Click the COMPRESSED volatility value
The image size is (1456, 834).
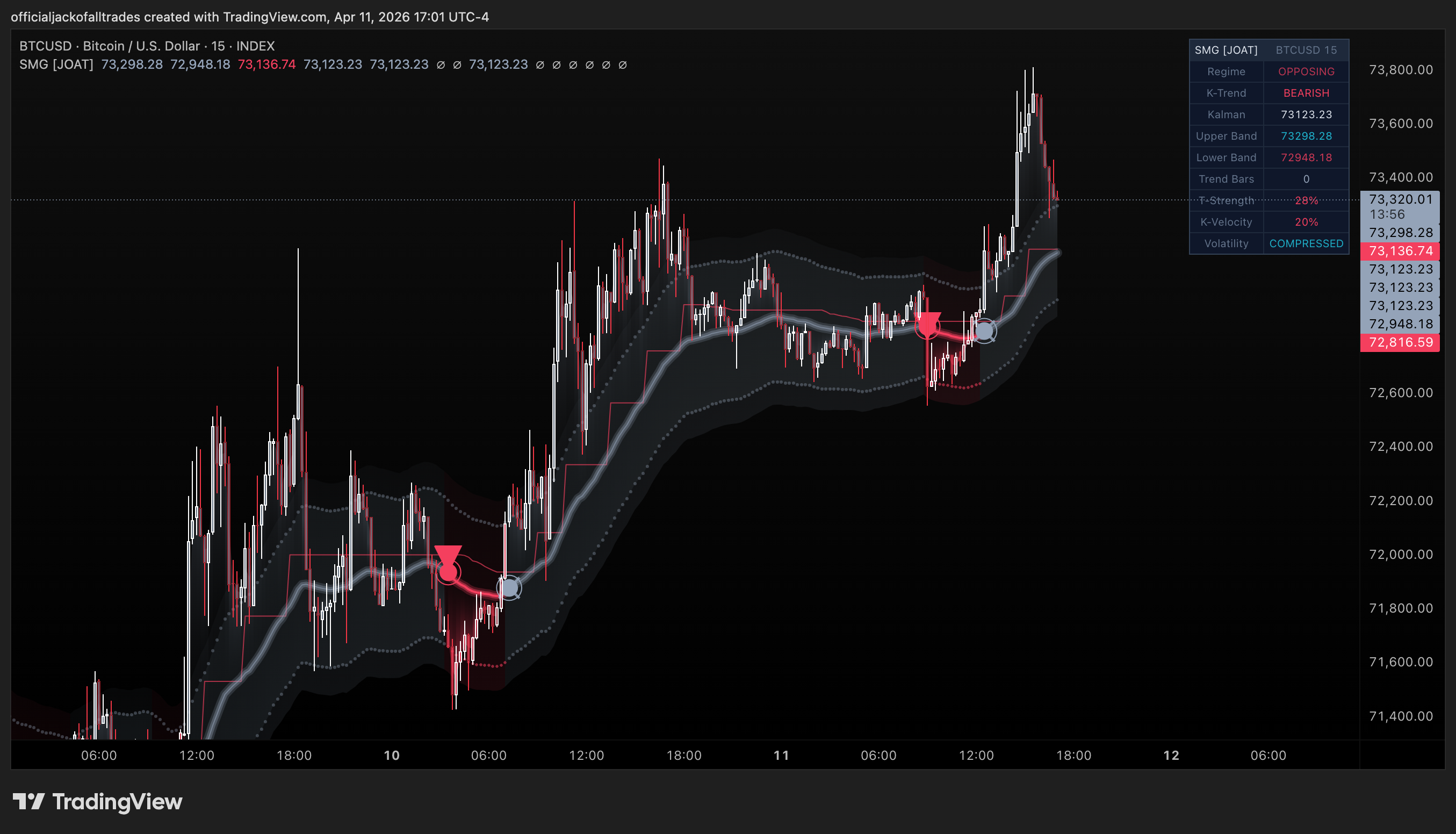[x=1306, y=243]
